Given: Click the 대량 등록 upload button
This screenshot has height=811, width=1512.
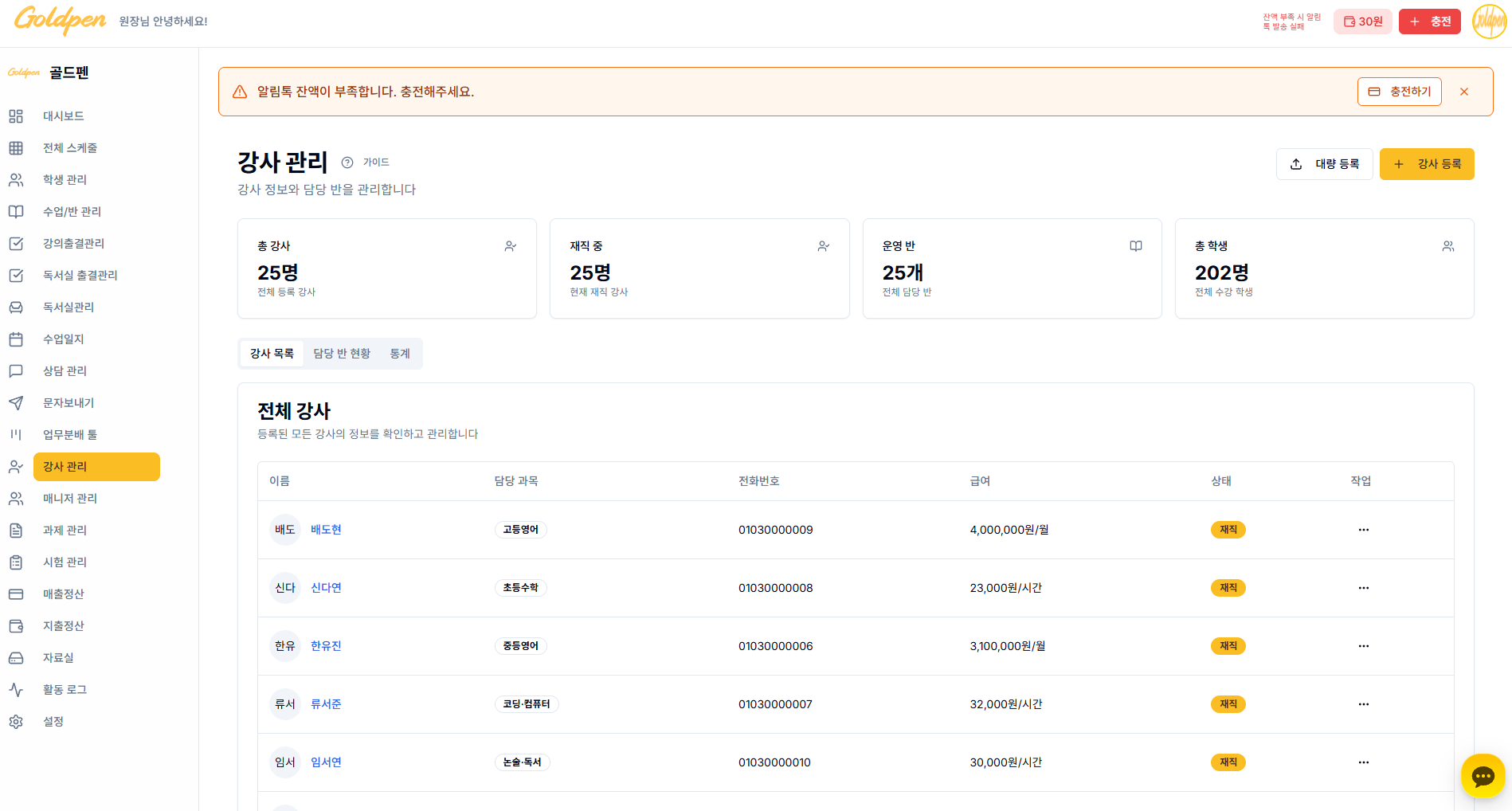Looking at the screenshot, I should (1324, 164).
